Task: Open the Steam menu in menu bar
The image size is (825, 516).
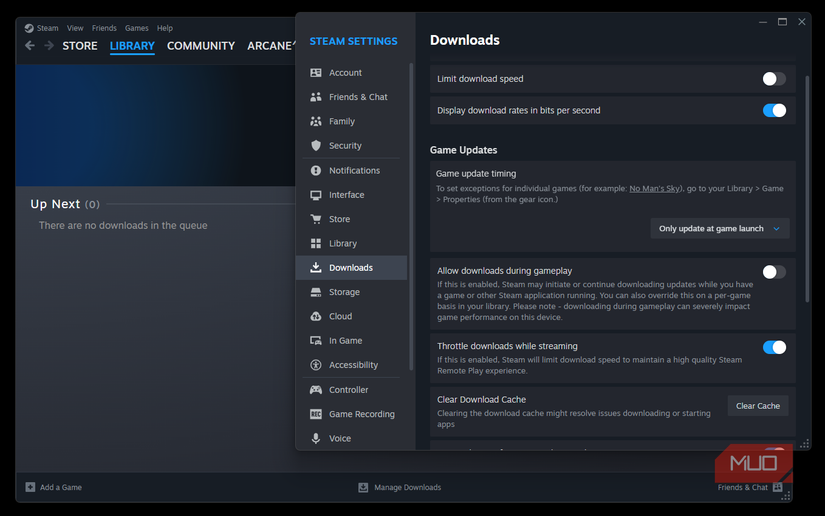Action: pyautogui.click(x=47, y=28)
